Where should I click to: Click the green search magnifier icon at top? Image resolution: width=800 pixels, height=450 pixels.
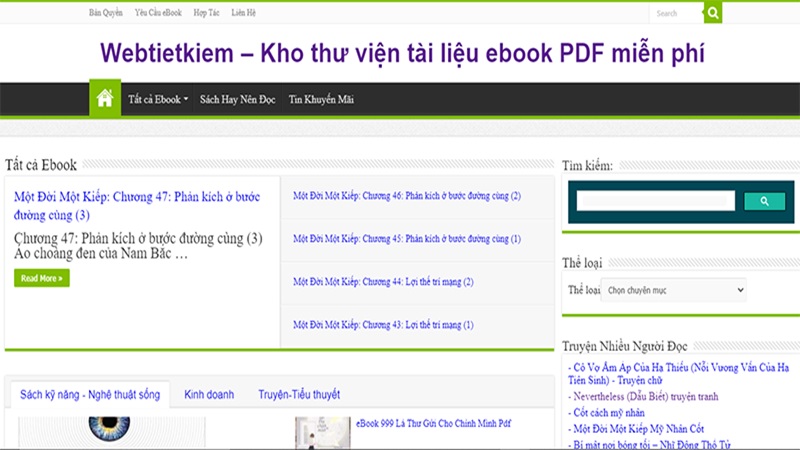(713, 13)
